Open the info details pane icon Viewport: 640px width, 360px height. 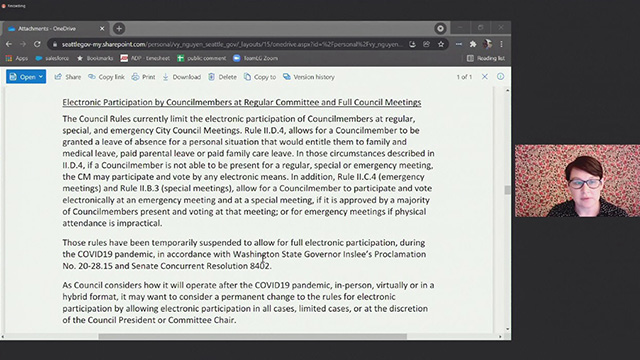coord(500,77)
